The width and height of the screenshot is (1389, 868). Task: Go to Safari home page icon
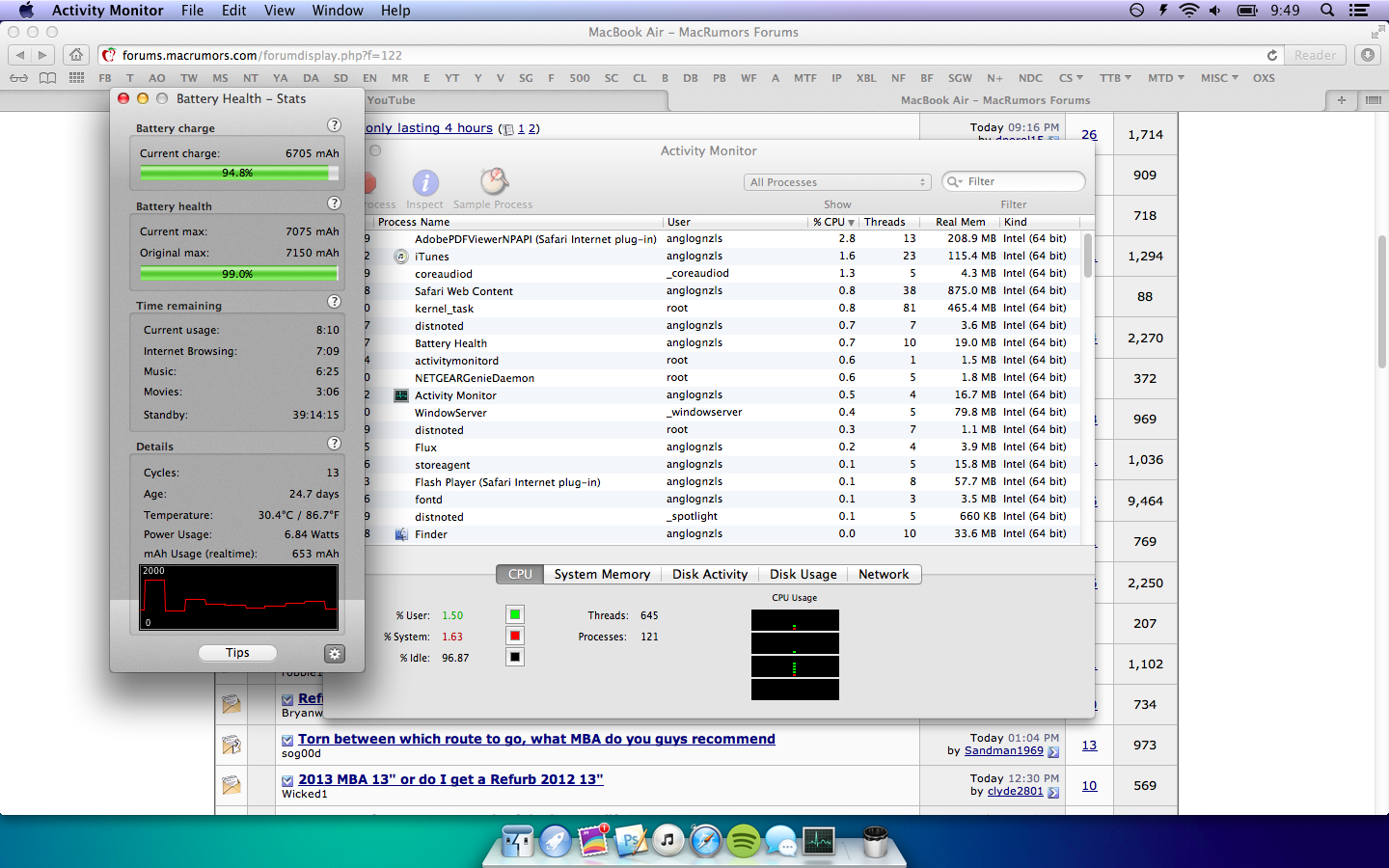[x=76, y=55]
